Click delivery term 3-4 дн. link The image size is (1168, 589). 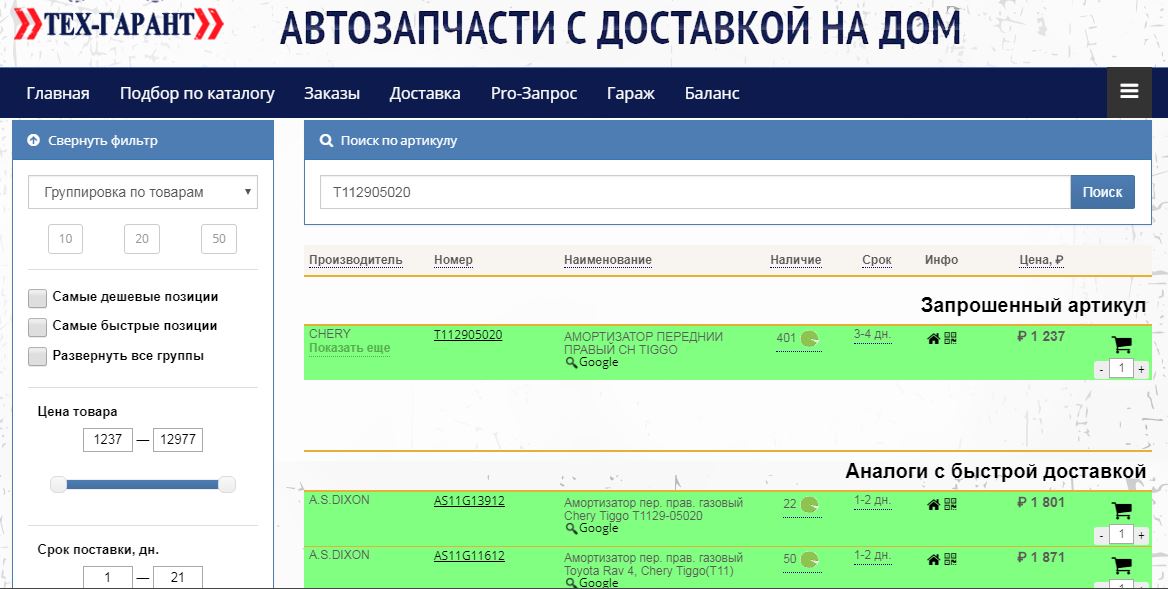(x=872, y=334)
